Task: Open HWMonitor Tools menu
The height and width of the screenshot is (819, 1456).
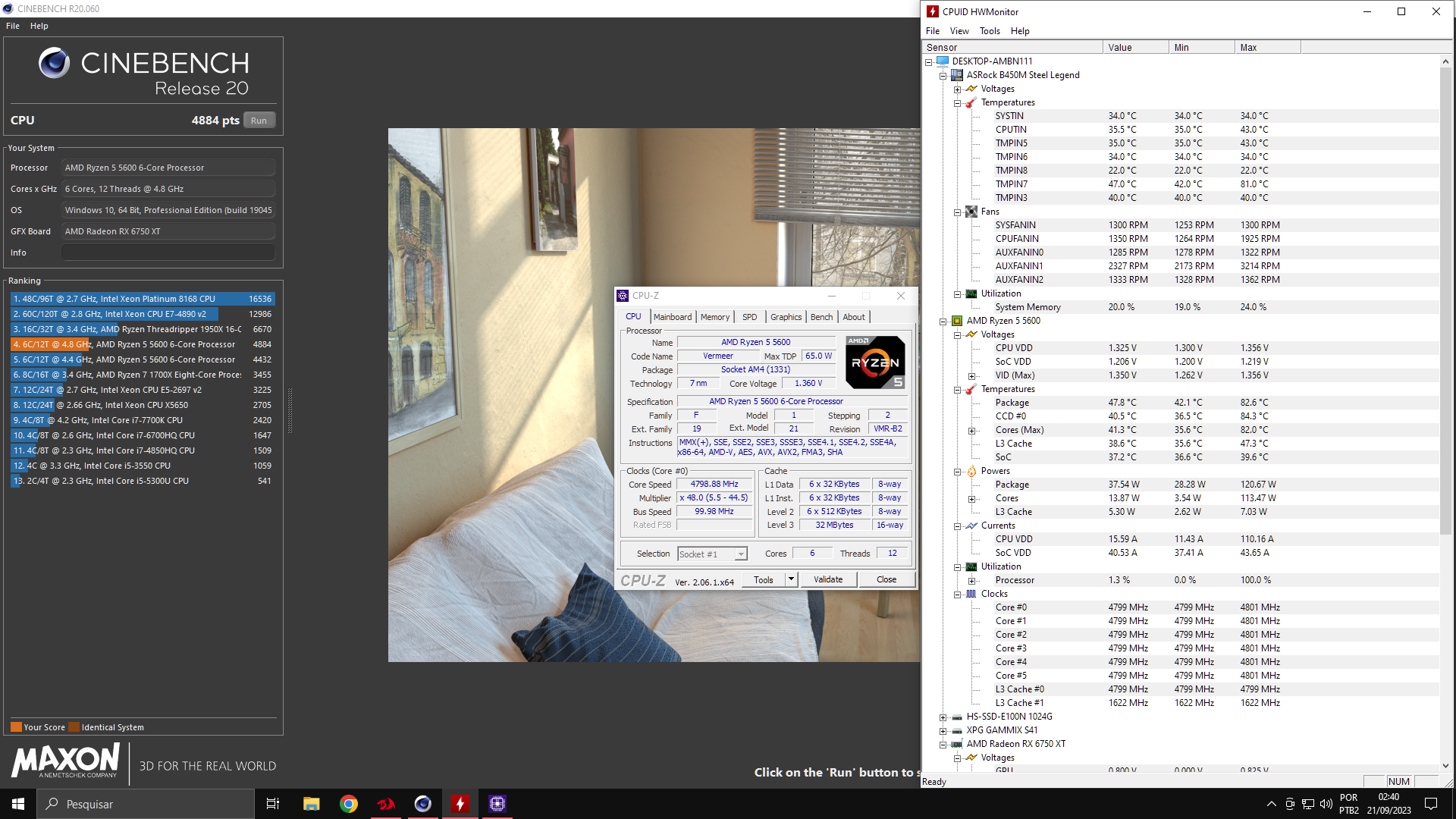Action: tap(990, 31)
